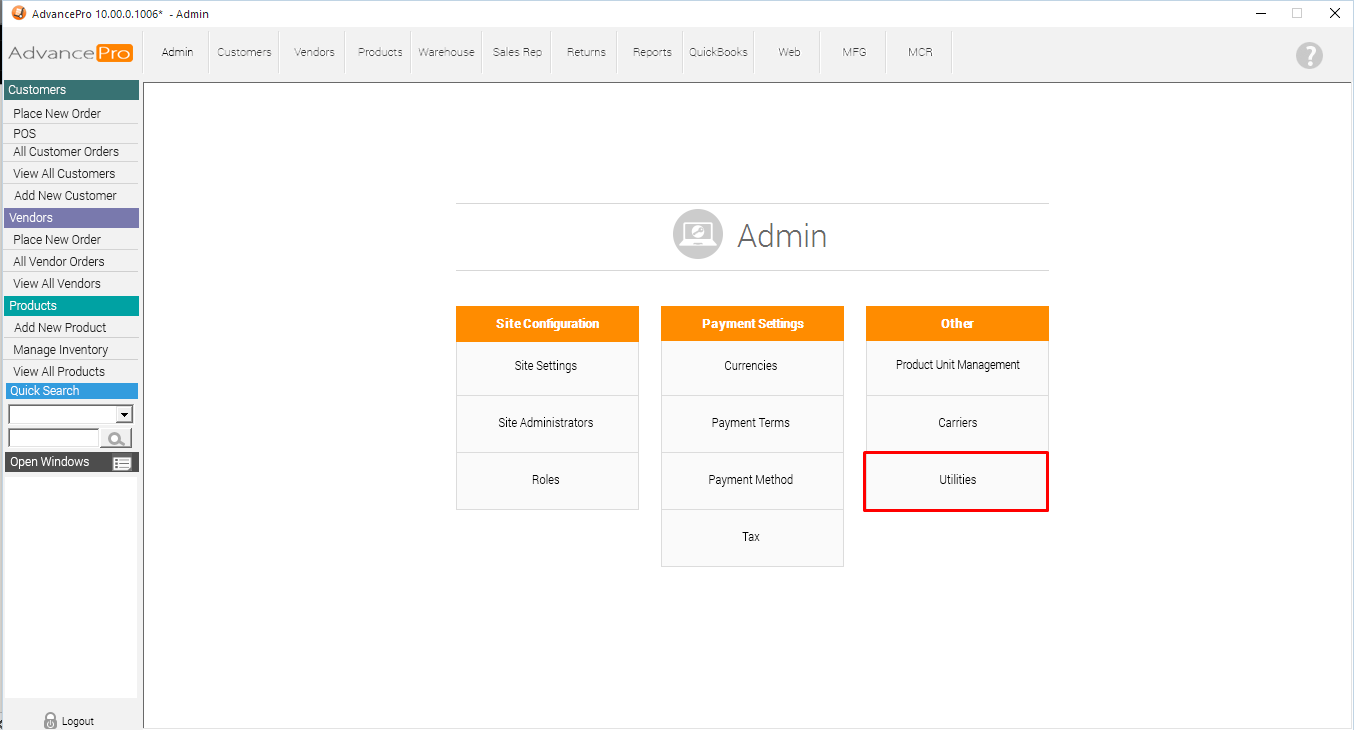The image size is (1354, 730).
Task: Click the Admin laptop icon in header
Action: click(x=697, y=234)
